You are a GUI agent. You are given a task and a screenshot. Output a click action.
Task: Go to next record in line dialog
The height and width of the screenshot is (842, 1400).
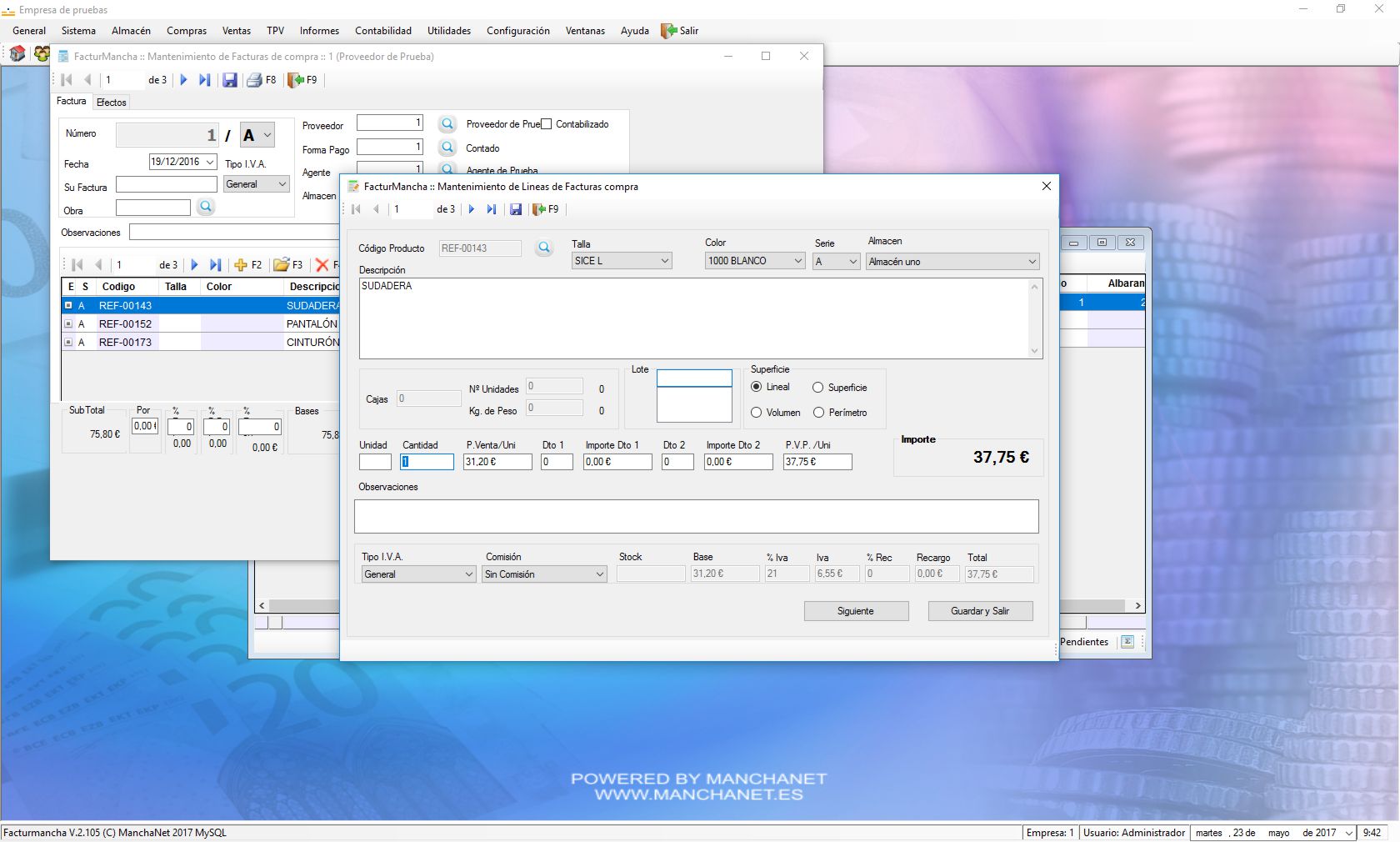pyautogui.click(x=472, y=209)
